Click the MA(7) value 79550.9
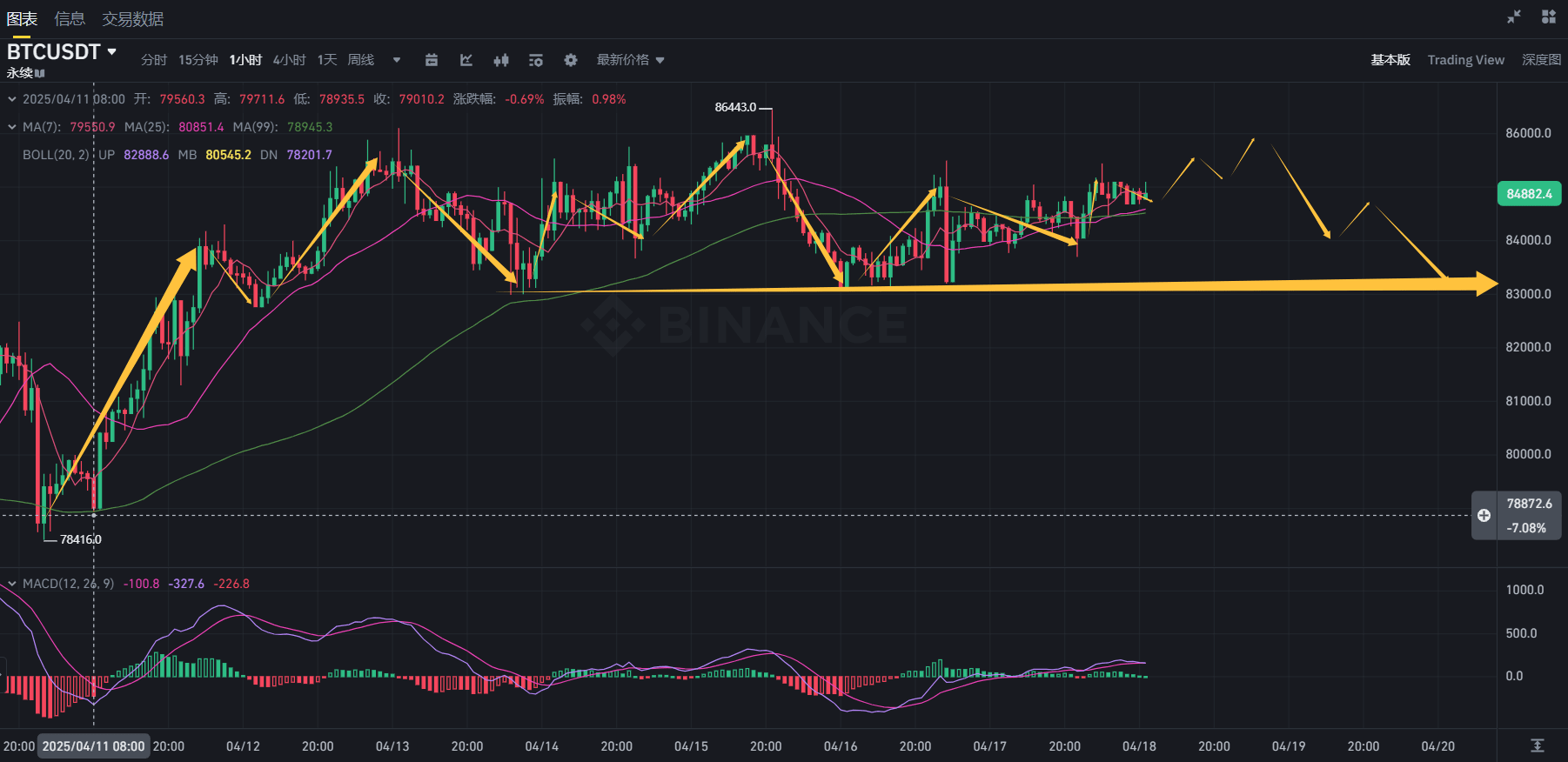Viewport: 1568px width, 762px height. [92, 127]
